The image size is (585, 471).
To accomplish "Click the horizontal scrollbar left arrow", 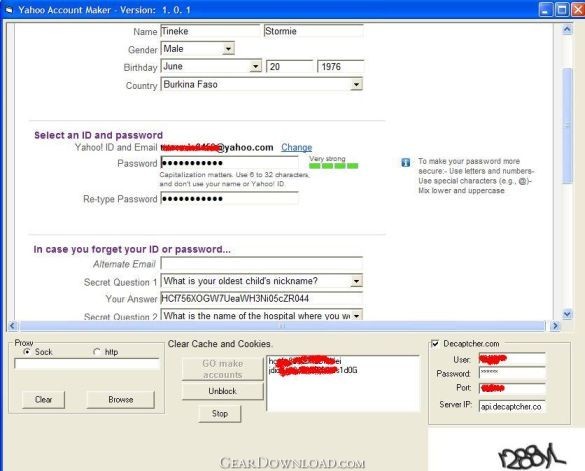I will [x=12, y=326].
